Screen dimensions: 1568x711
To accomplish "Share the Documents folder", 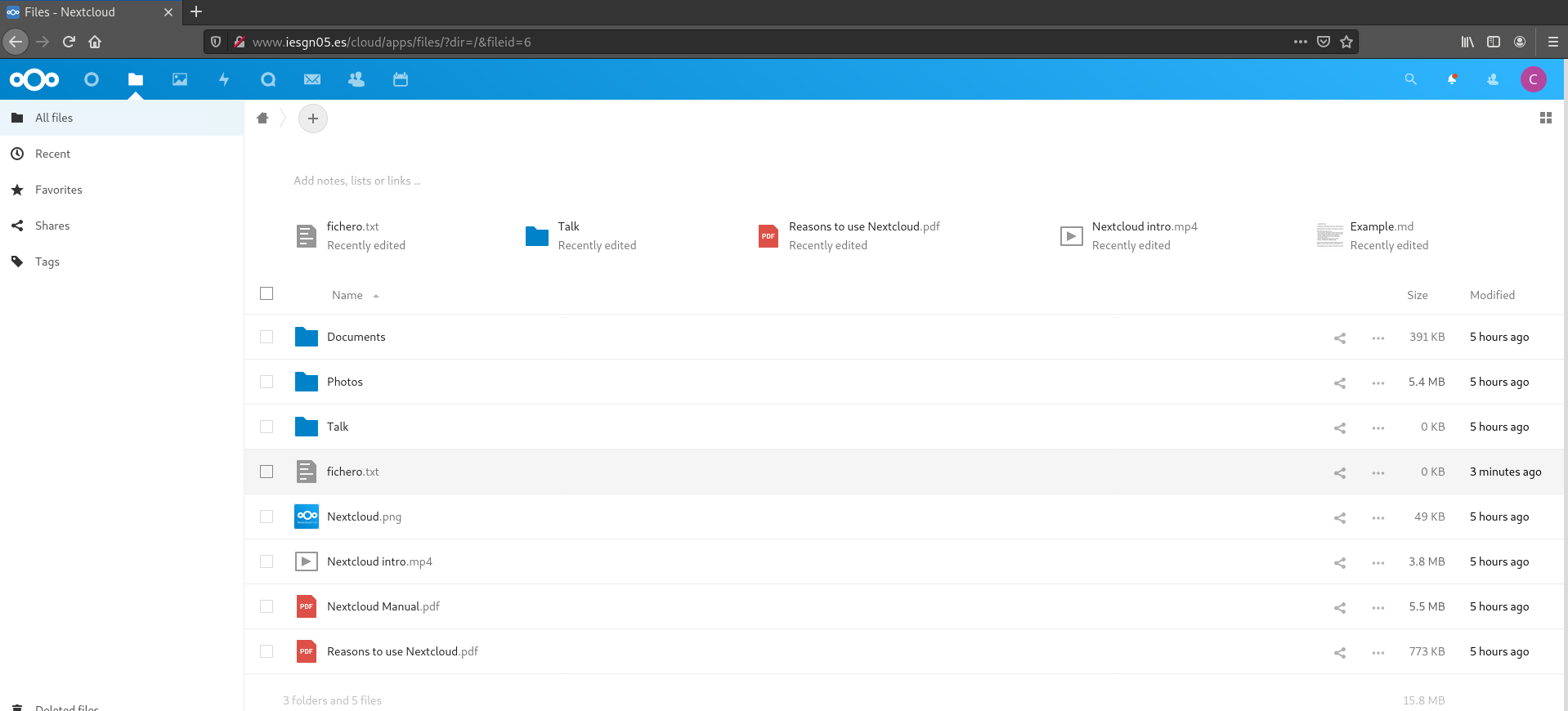I will click(1340, 338).
